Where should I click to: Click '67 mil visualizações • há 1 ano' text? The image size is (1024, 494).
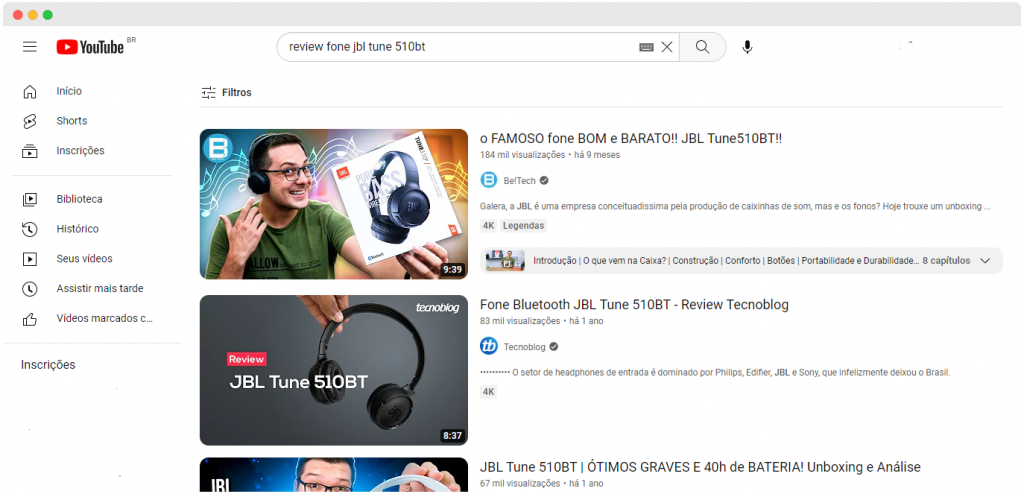point(541,484)
